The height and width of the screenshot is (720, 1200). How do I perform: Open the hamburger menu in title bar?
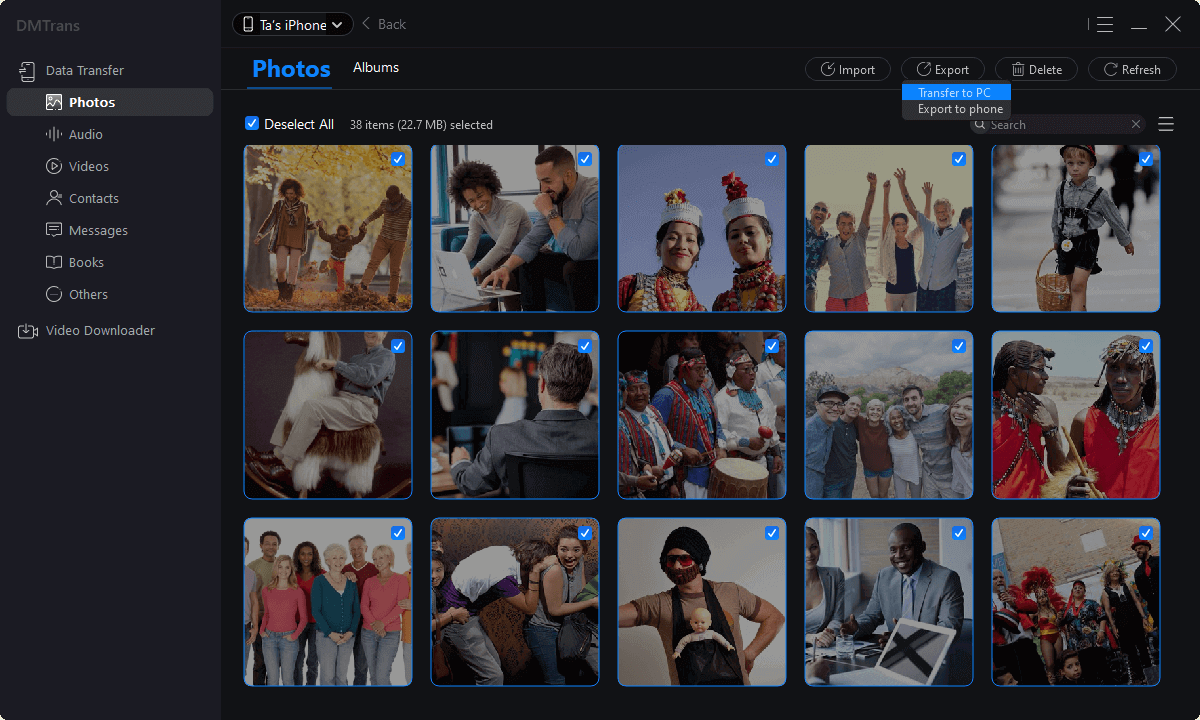[x=1105, y=25]
